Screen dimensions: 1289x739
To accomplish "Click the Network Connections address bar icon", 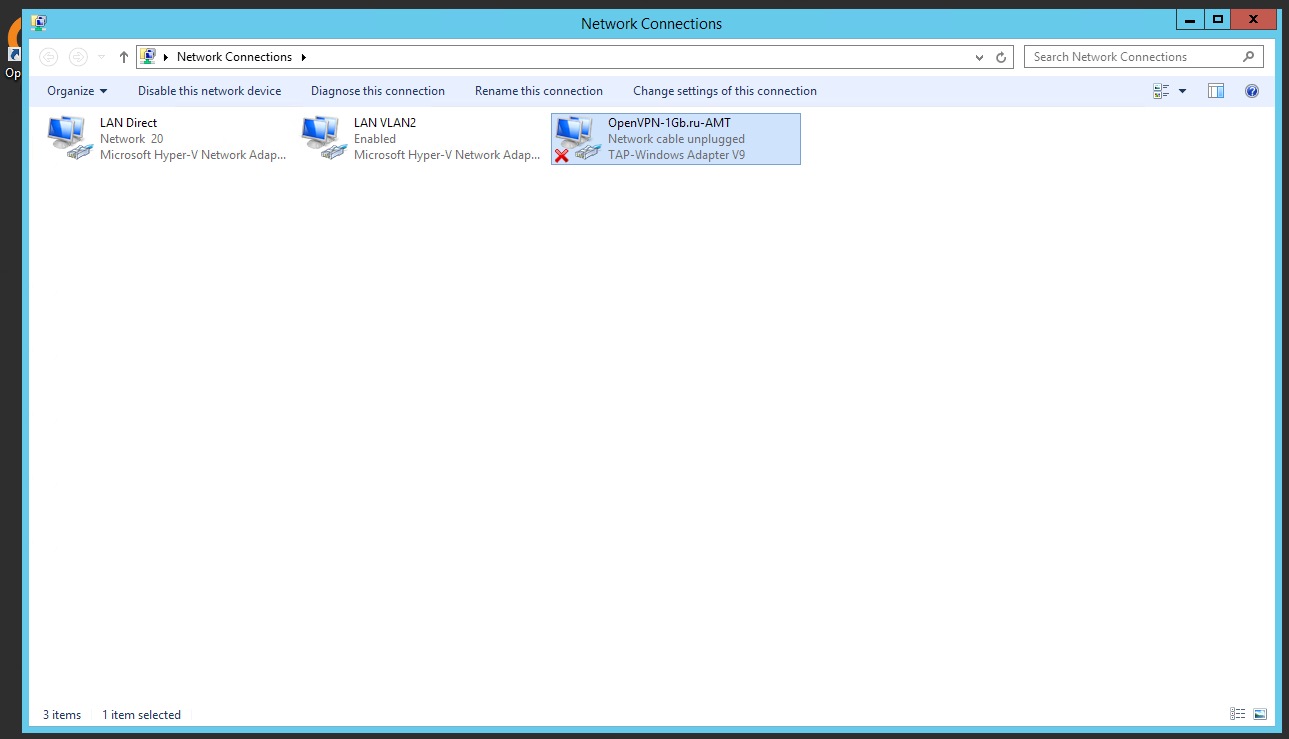I will click(148, 57).
